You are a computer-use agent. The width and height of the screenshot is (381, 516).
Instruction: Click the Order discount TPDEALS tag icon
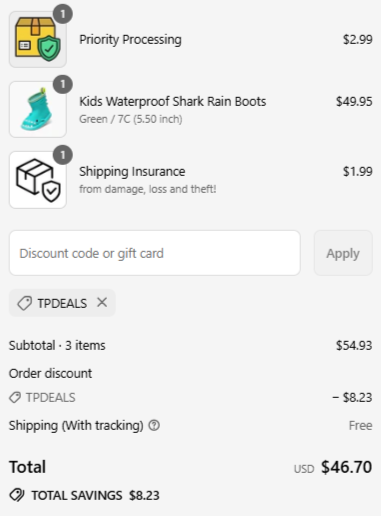pyautogui.click(x=15, y=397)
